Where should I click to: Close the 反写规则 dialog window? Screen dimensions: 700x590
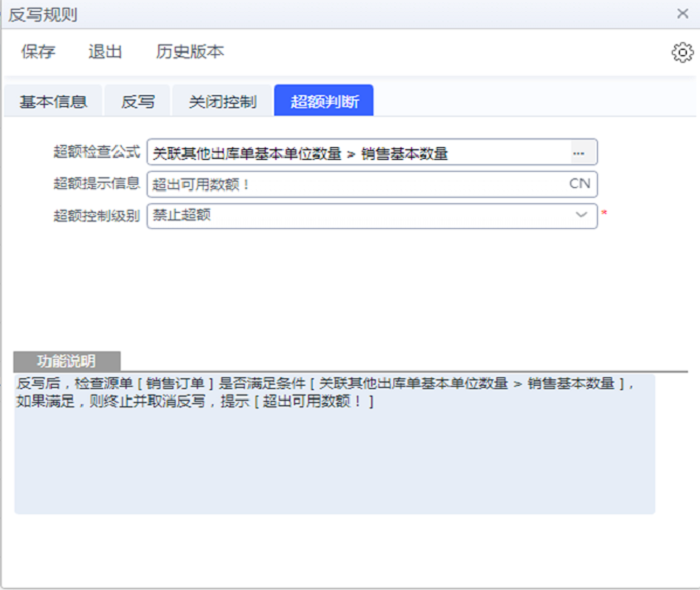click(x=682, y=14)
